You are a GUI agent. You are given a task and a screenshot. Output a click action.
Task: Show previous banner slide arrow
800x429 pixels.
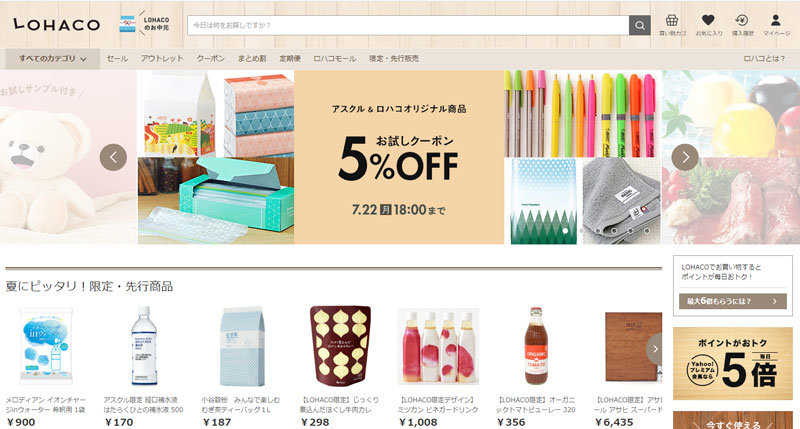click(113, 157)
